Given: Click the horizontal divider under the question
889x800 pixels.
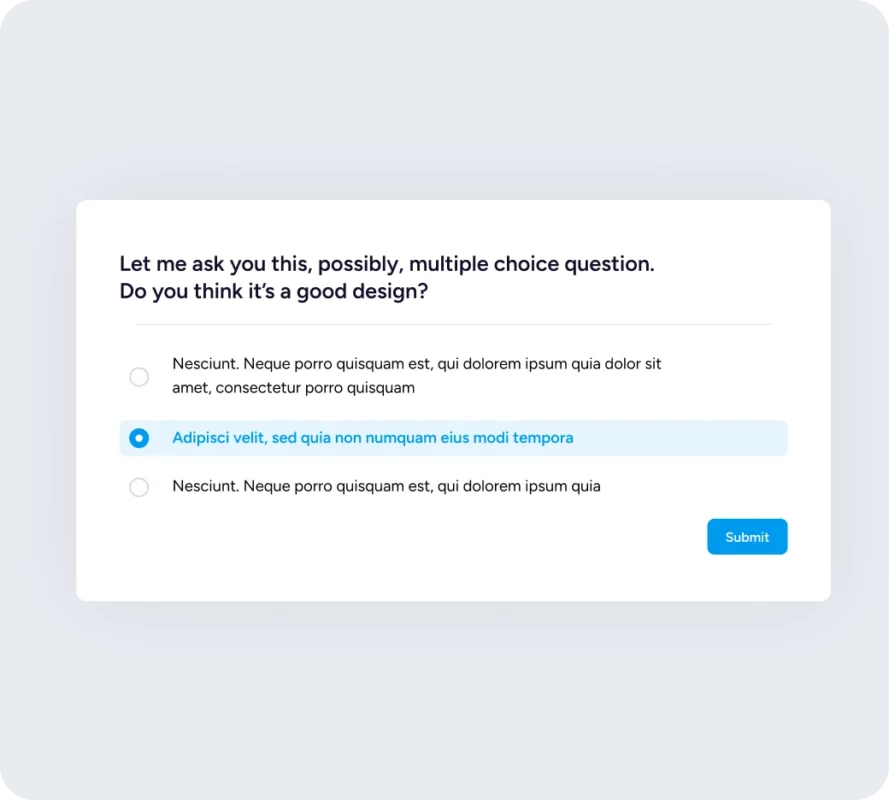Looking at the screenshot, I should point(453,324).
